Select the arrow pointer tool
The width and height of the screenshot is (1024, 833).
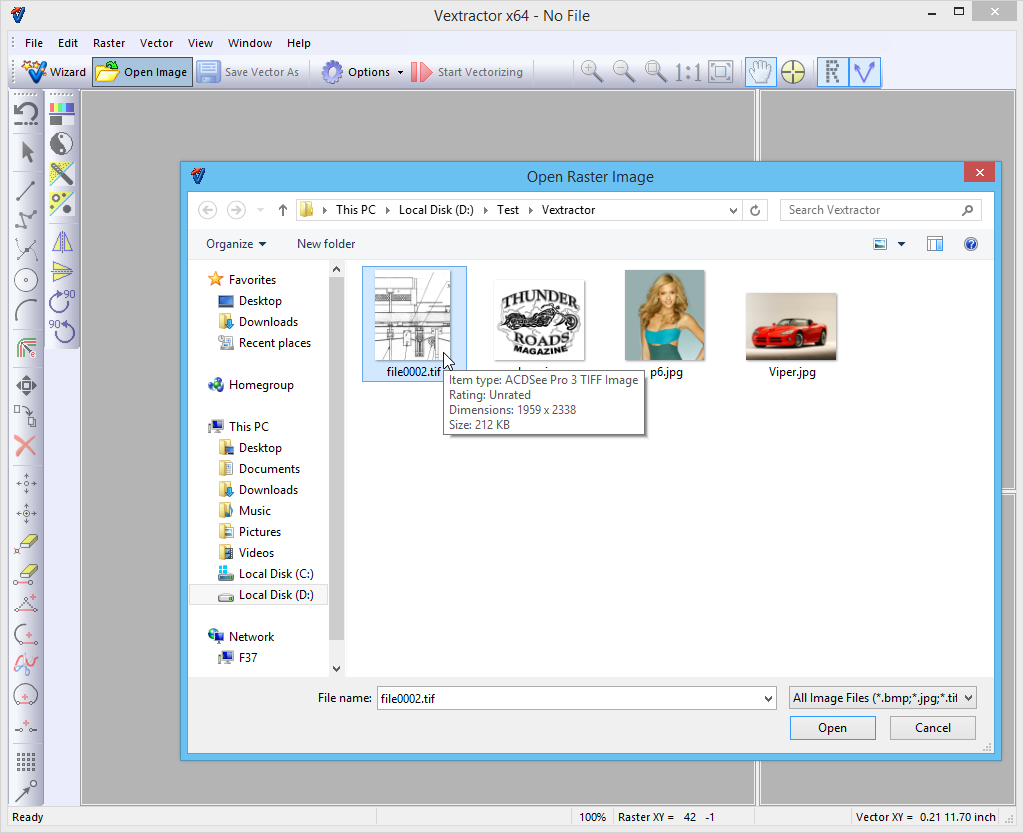coord(27,152)
